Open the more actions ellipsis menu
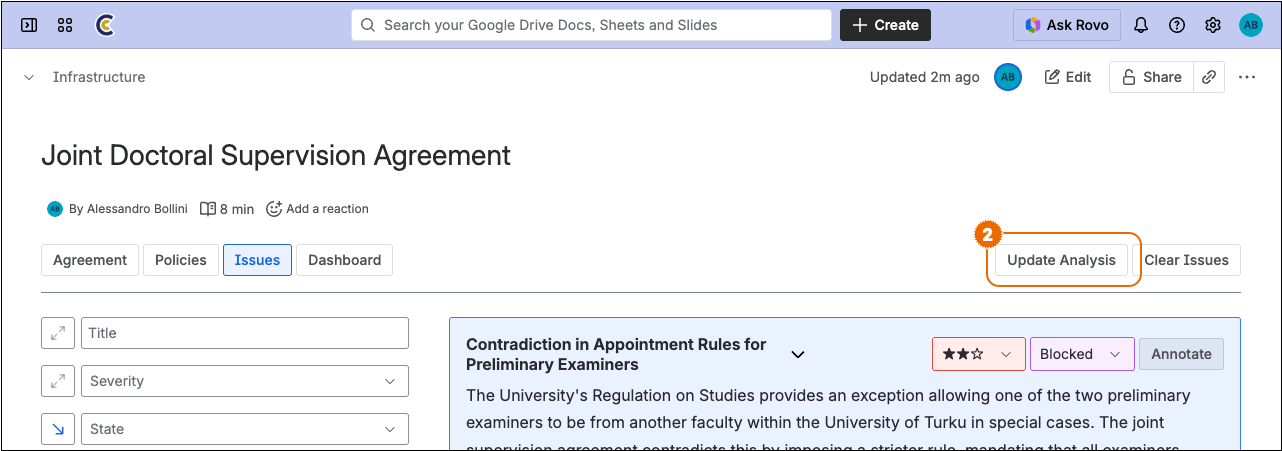This screenshot has width=1282, height=451. [x=1246, y=77]
